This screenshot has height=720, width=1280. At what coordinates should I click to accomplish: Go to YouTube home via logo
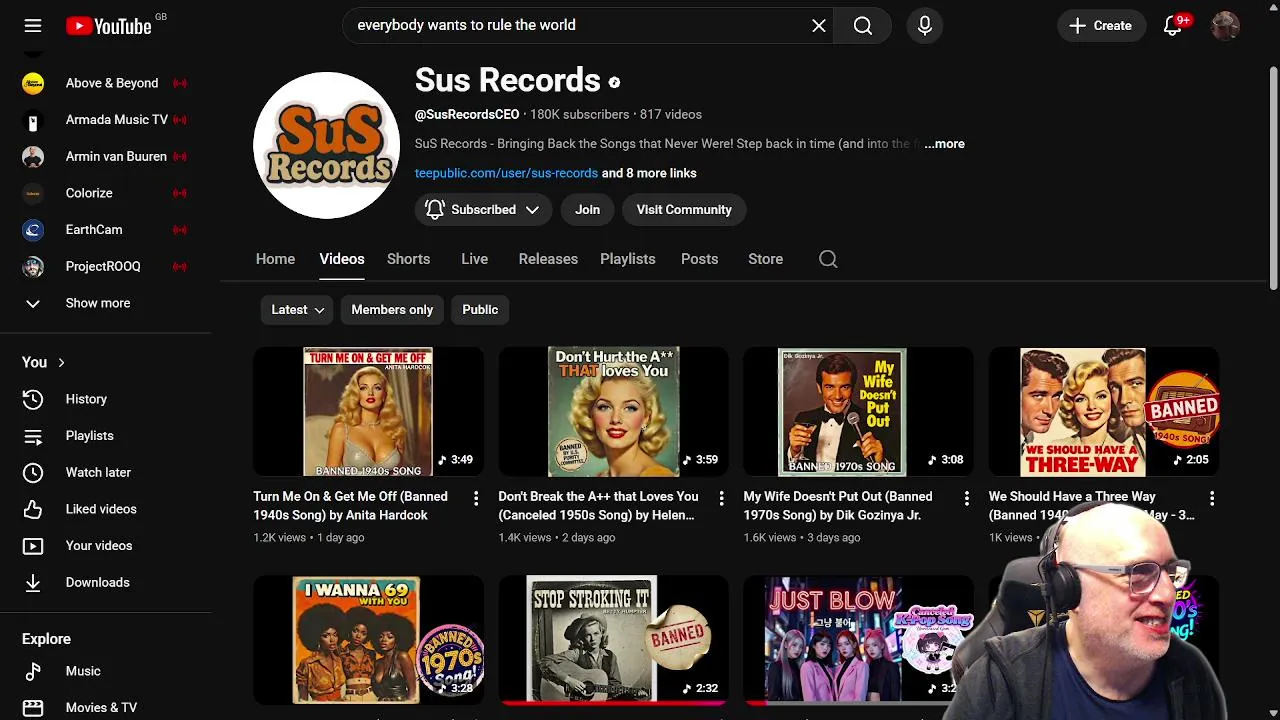[x=108, y=26]
